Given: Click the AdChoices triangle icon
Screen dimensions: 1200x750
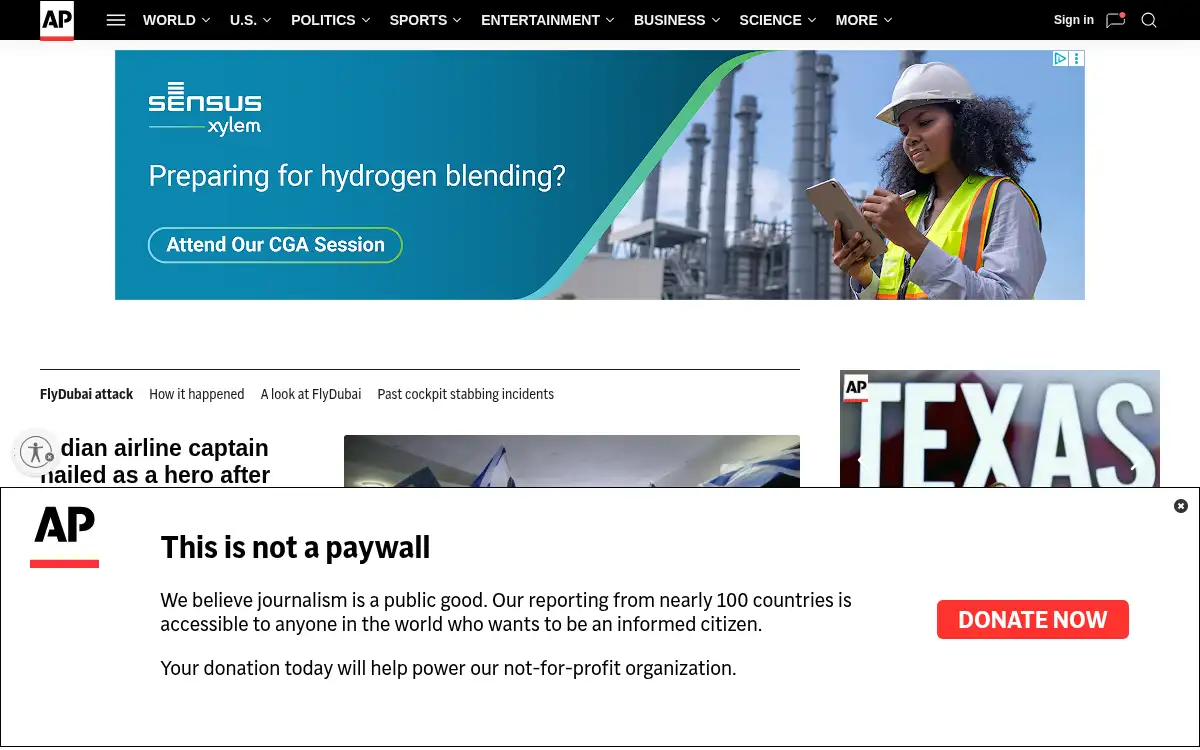Looking at the screenshot, I should pos(1061,59).
